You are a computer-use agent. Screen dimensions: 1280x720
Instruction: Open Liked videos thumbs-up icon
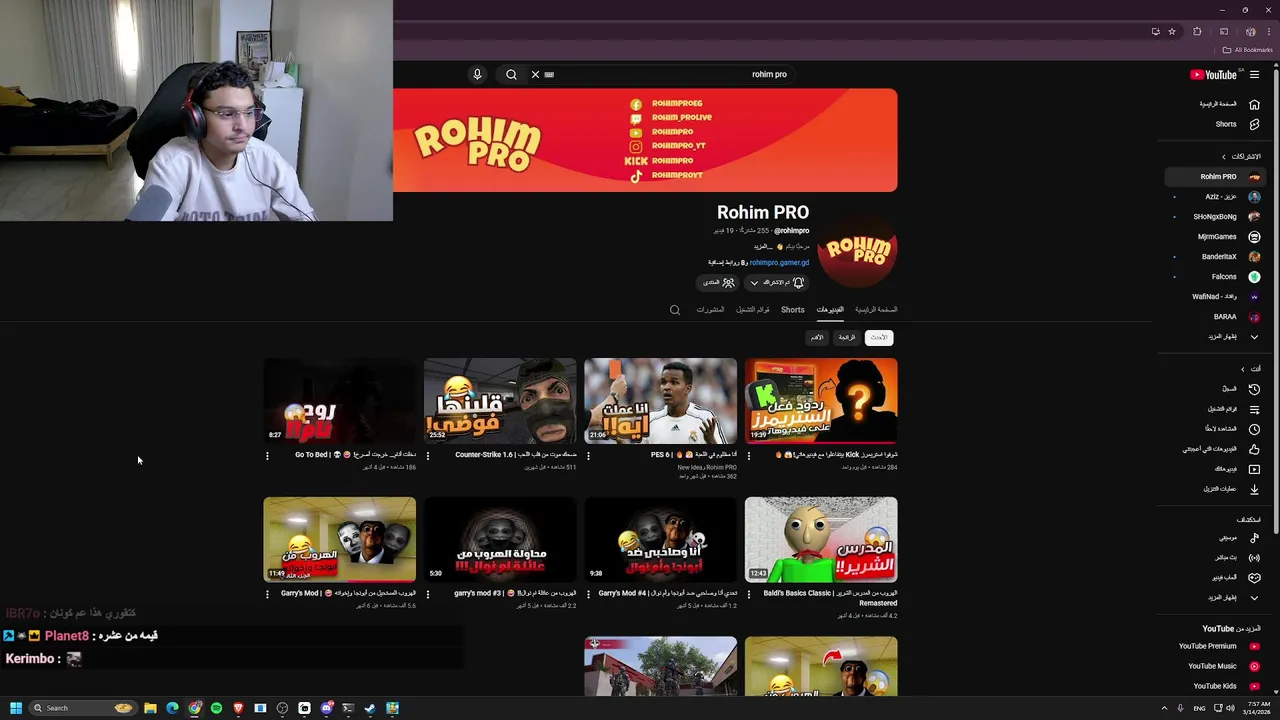(1254, 449)
